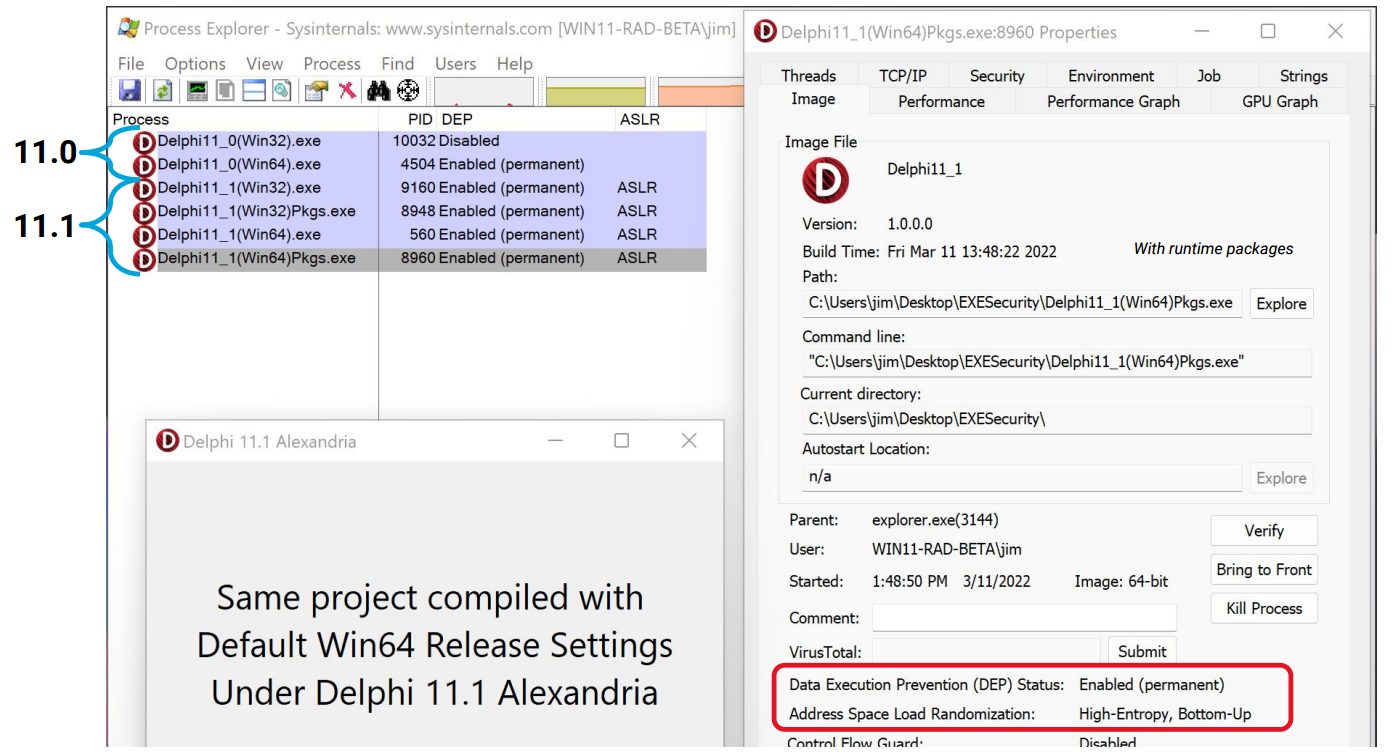The width and height of the screenshot is (1392, 756).
Task: Open the GPU Graph tab
Action: 1279,101
